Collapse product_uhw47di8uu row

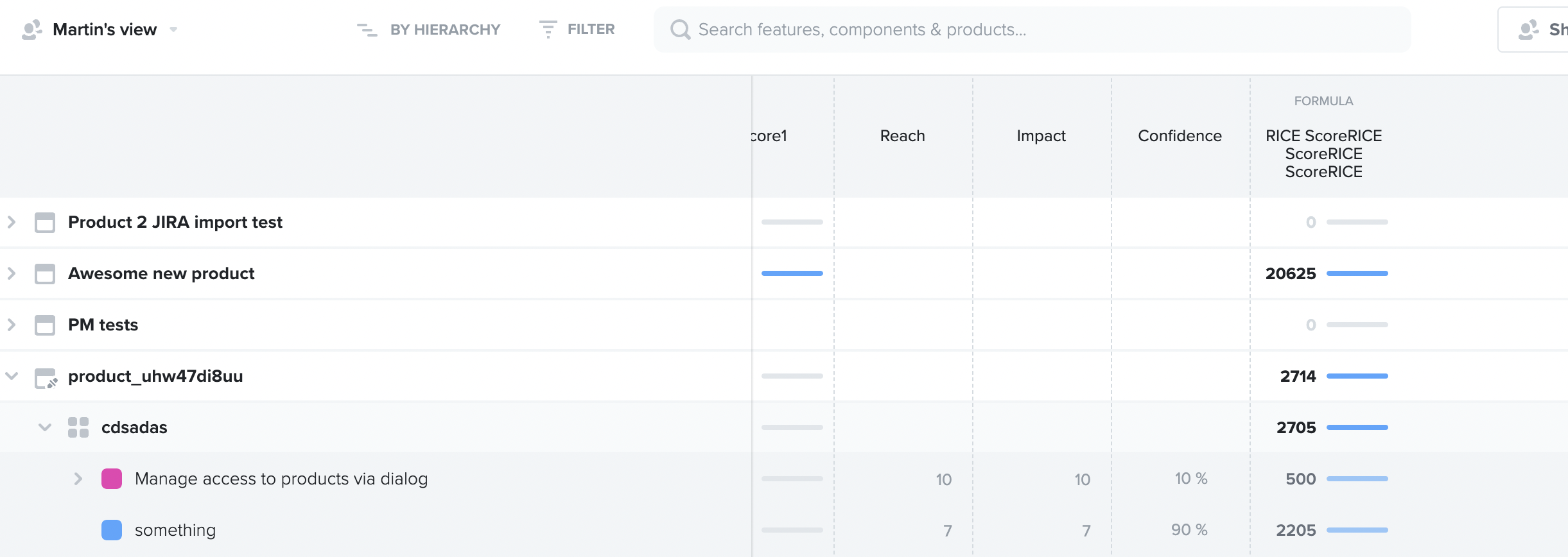tap(12, 376)
